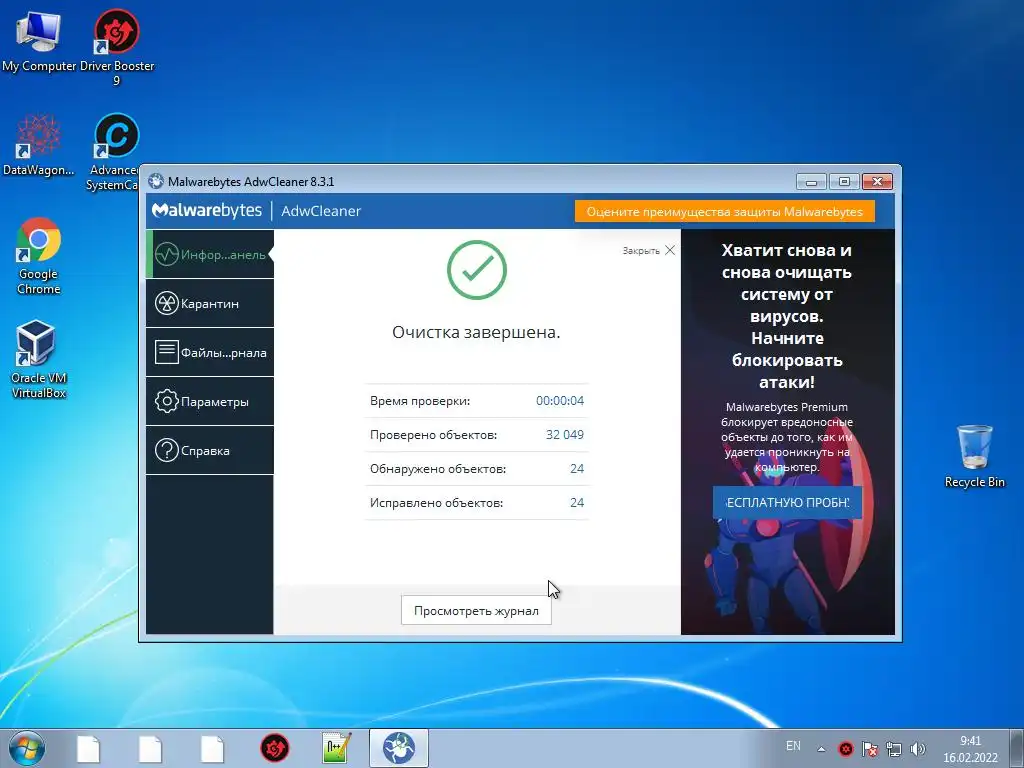Select Oracle VM VirtualBox desktop icon
This screenshot has height=768, width=1024.
[x=39, y=359]
